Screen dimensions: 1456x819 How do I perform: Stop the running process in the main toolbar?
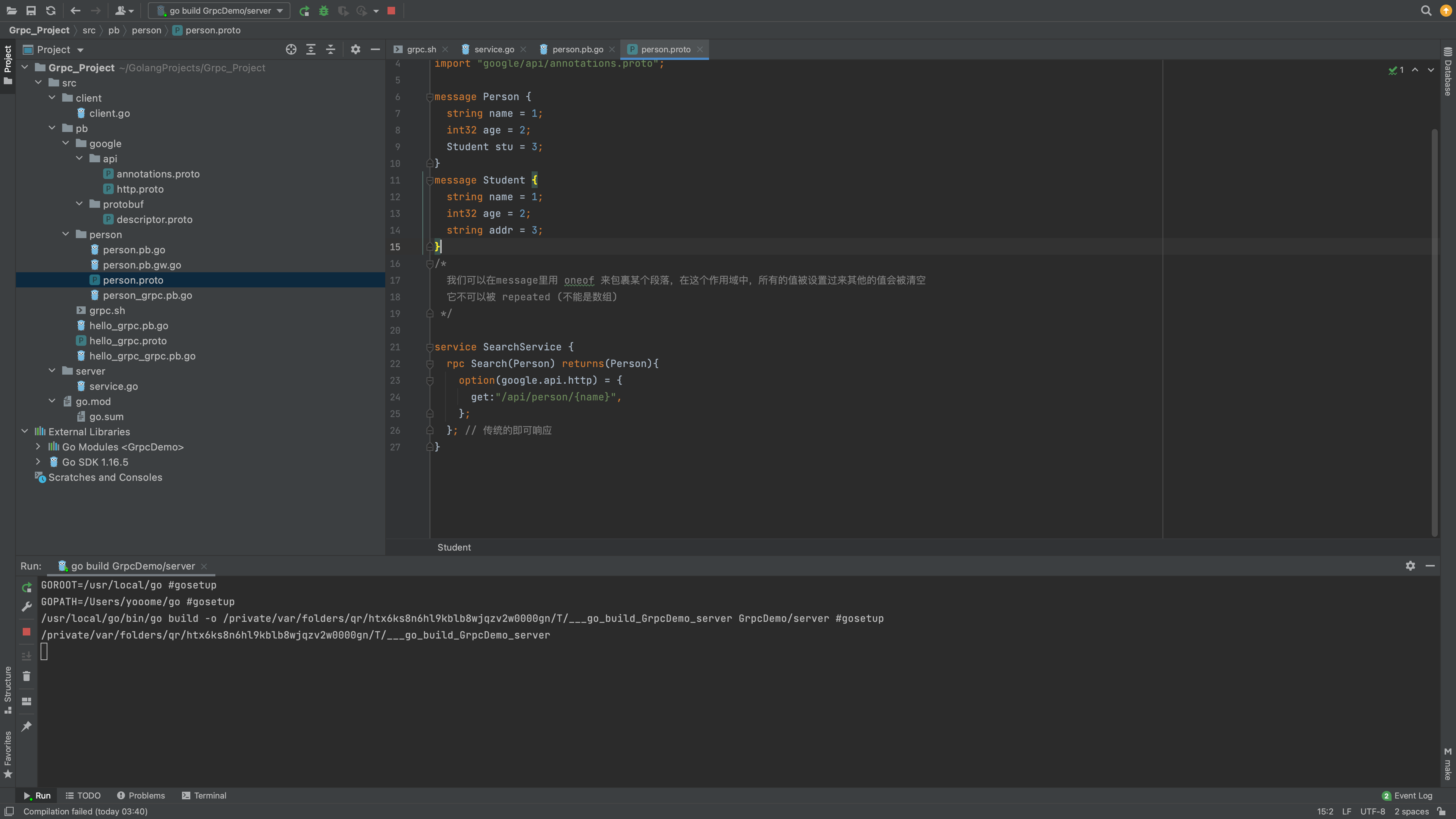pos(391,11)
